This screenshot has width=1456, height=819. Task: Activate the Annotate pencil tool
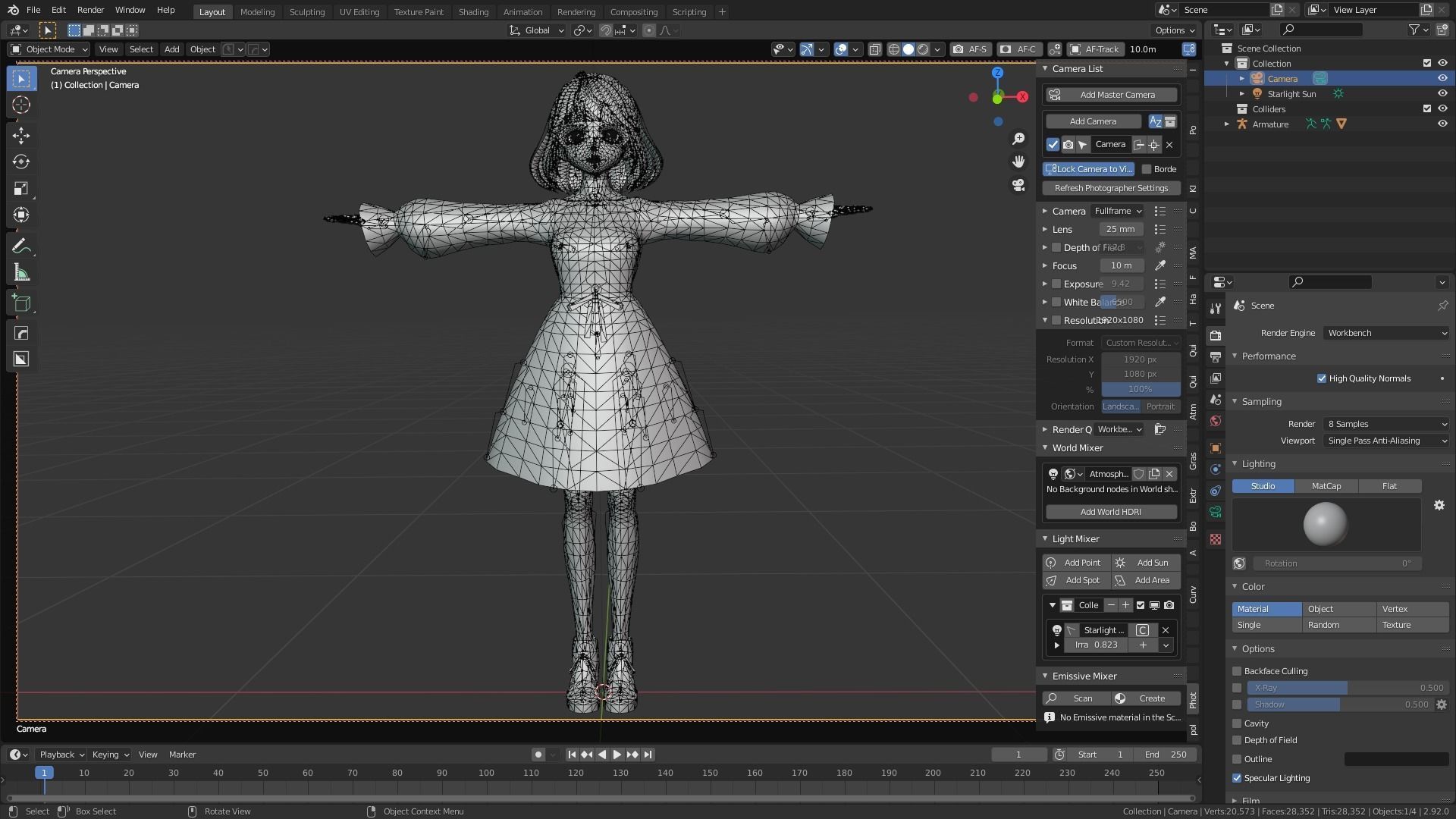click(x=21, y=246)
